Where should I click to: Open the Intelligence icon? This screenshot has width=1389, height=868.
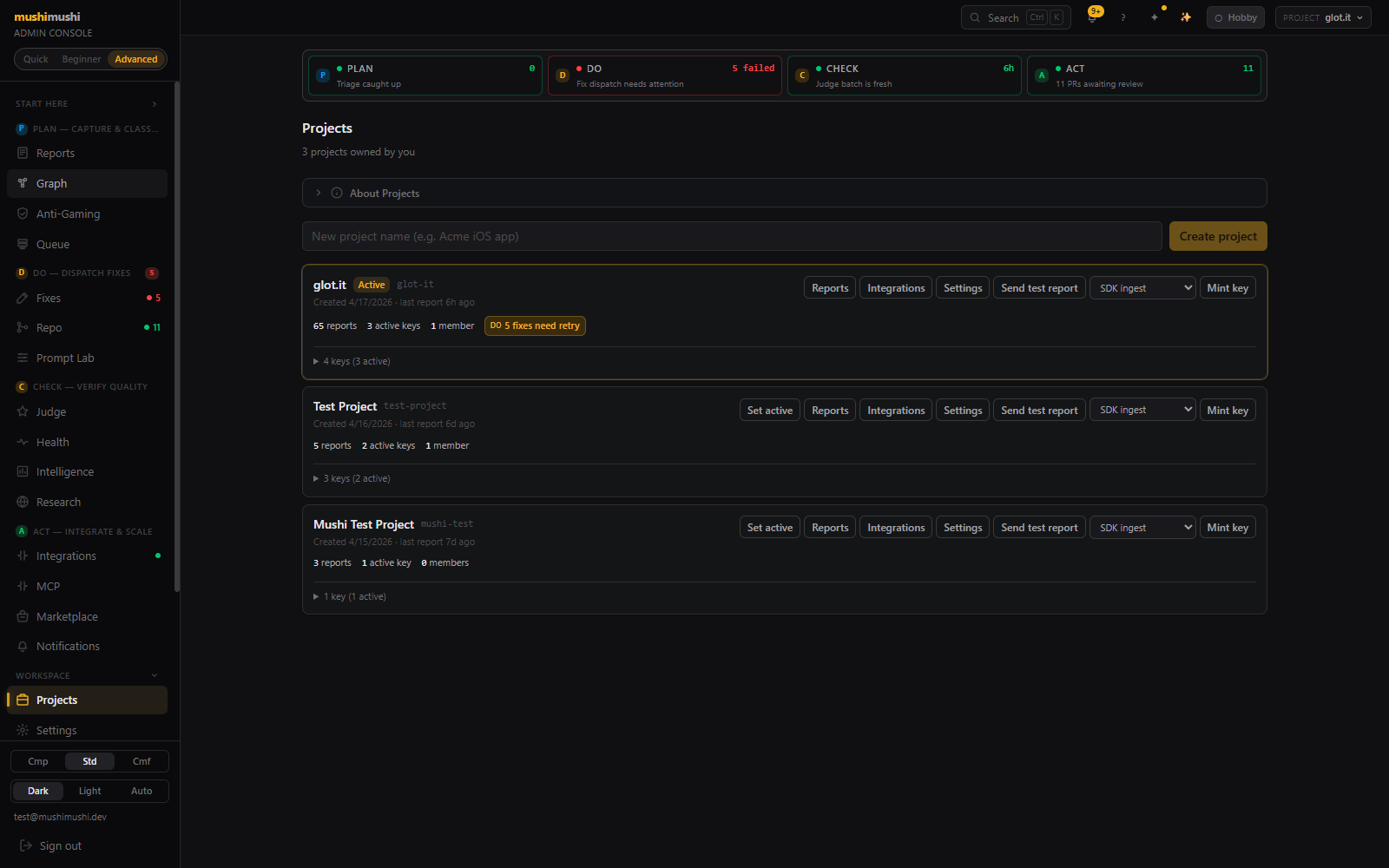(x=23, y=471)
